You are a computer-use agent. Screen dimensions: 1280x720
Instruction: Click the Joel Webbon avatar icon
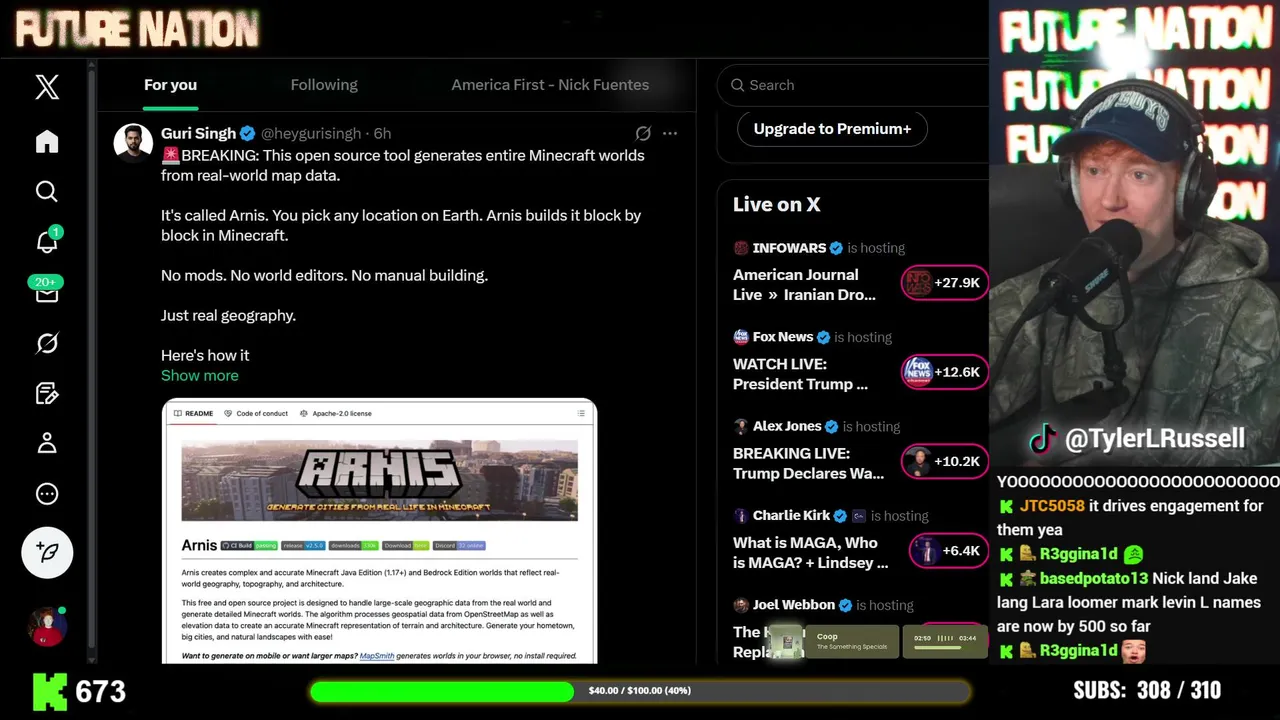[x=741, y=605]
